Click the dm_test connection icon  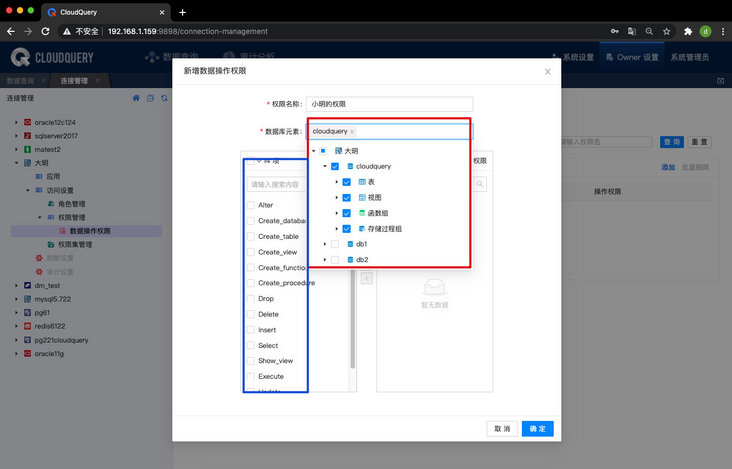coord(28,285)
